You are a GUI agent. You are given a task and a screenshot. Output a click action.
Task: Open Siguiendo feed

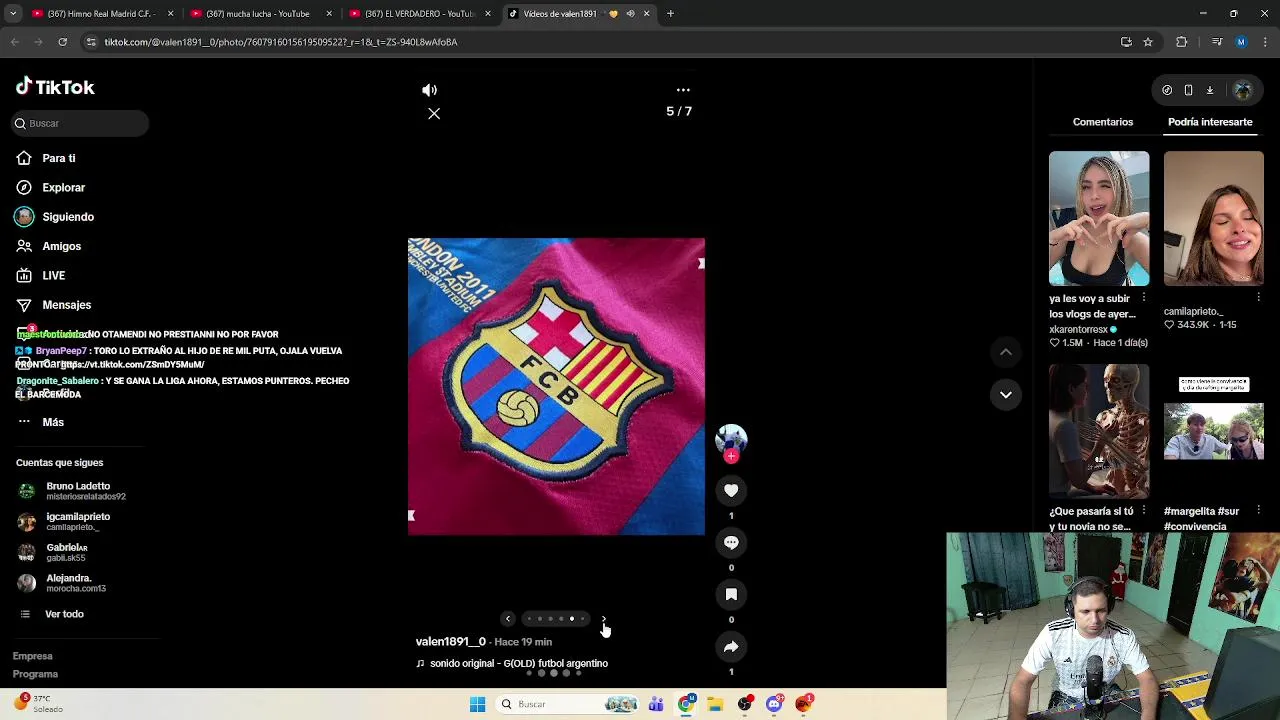coord(68,217)
